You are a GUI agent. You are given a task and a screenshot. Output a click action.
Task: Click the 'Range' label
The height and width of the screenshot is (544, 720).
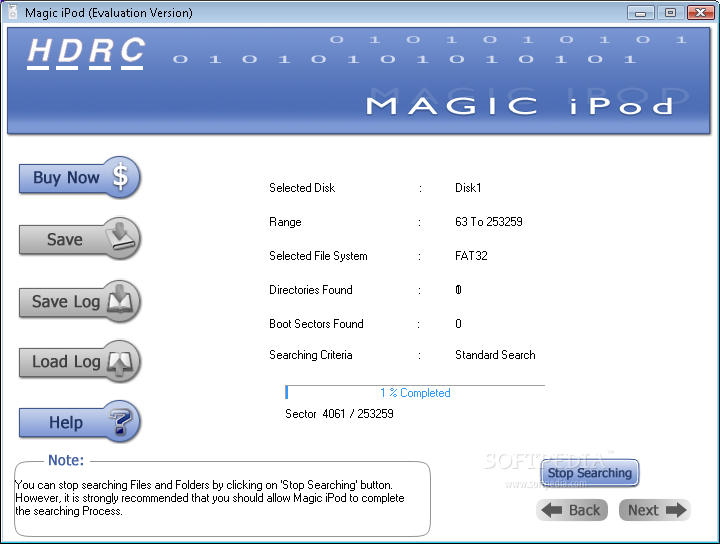point(285,222)
